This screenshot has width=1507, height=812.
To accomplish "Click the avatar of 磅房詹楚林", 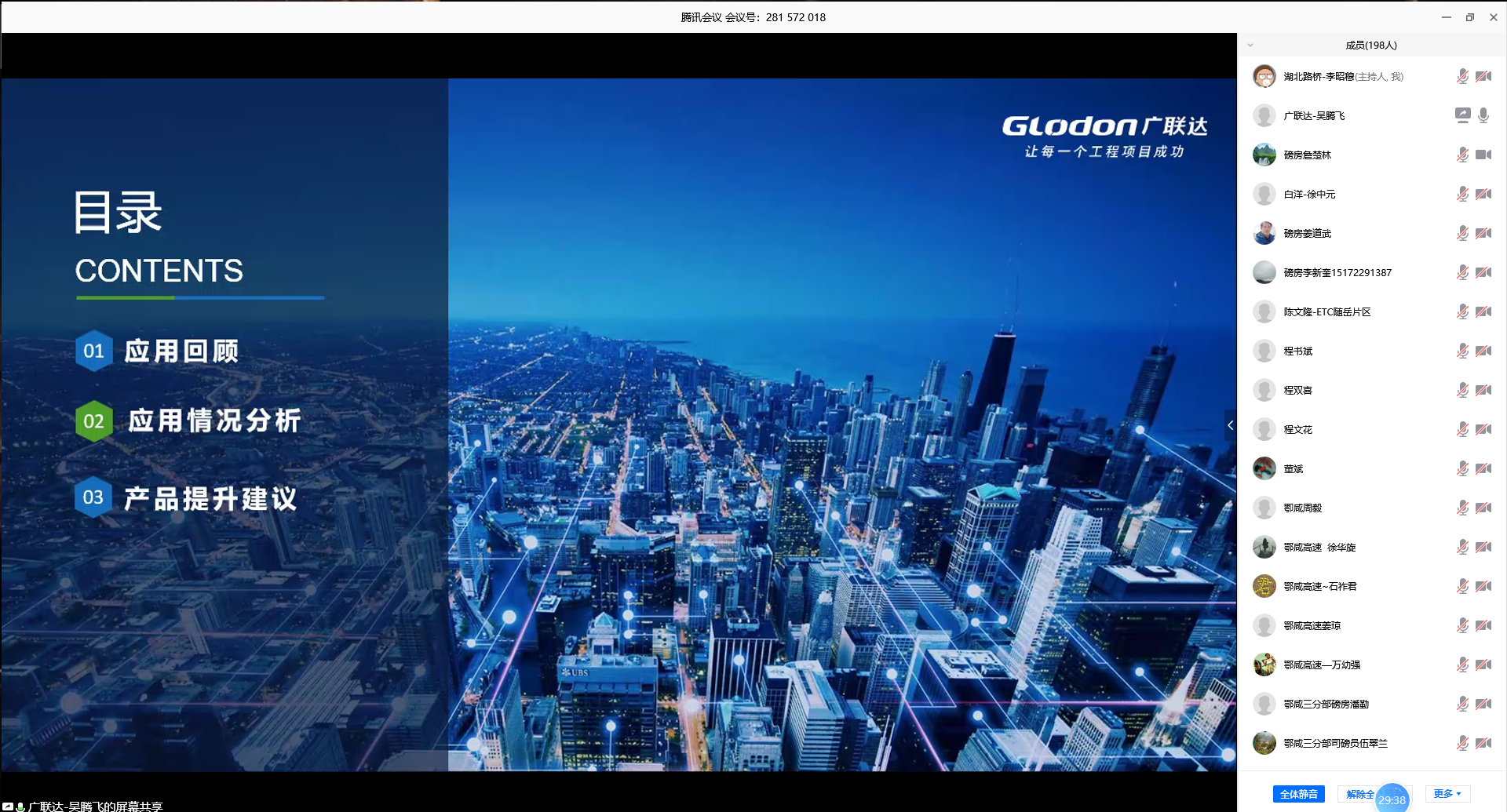I will [1264, 155].
